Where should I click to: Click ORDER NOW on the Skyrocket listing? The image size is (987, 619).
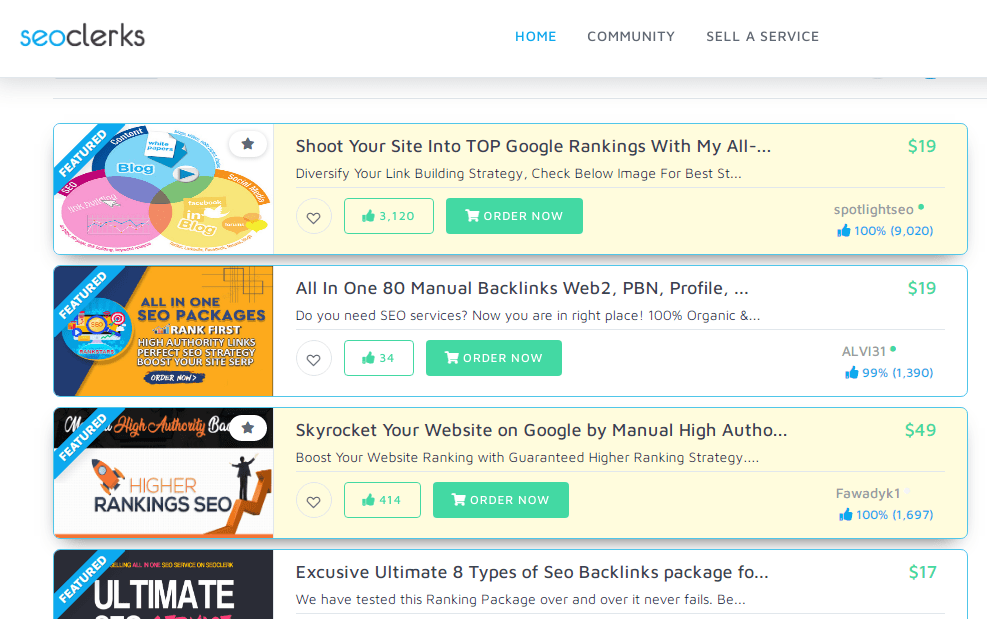[x=500, y=500]
